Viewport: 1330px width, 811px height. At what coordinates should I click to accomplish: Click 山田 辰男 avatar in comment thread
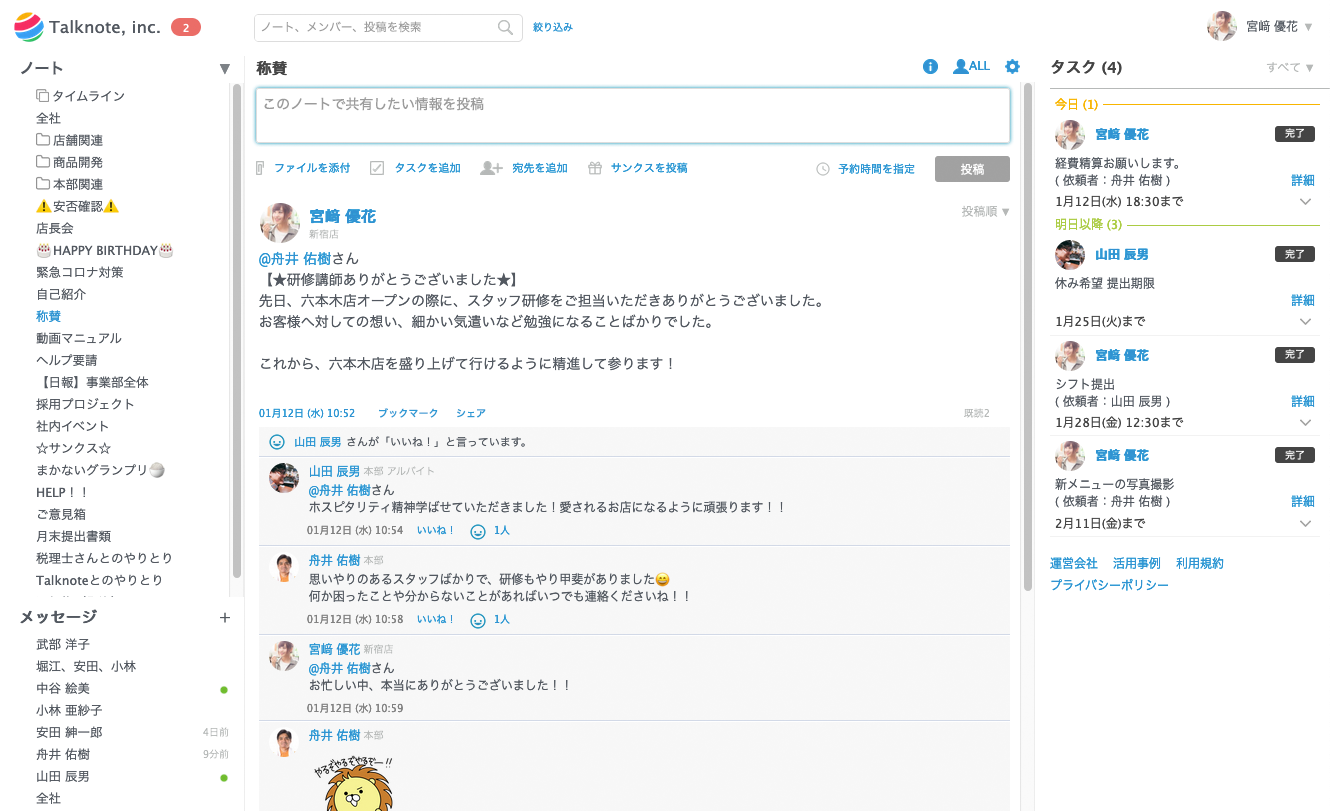pyautogui.click(x=284, y=478)
